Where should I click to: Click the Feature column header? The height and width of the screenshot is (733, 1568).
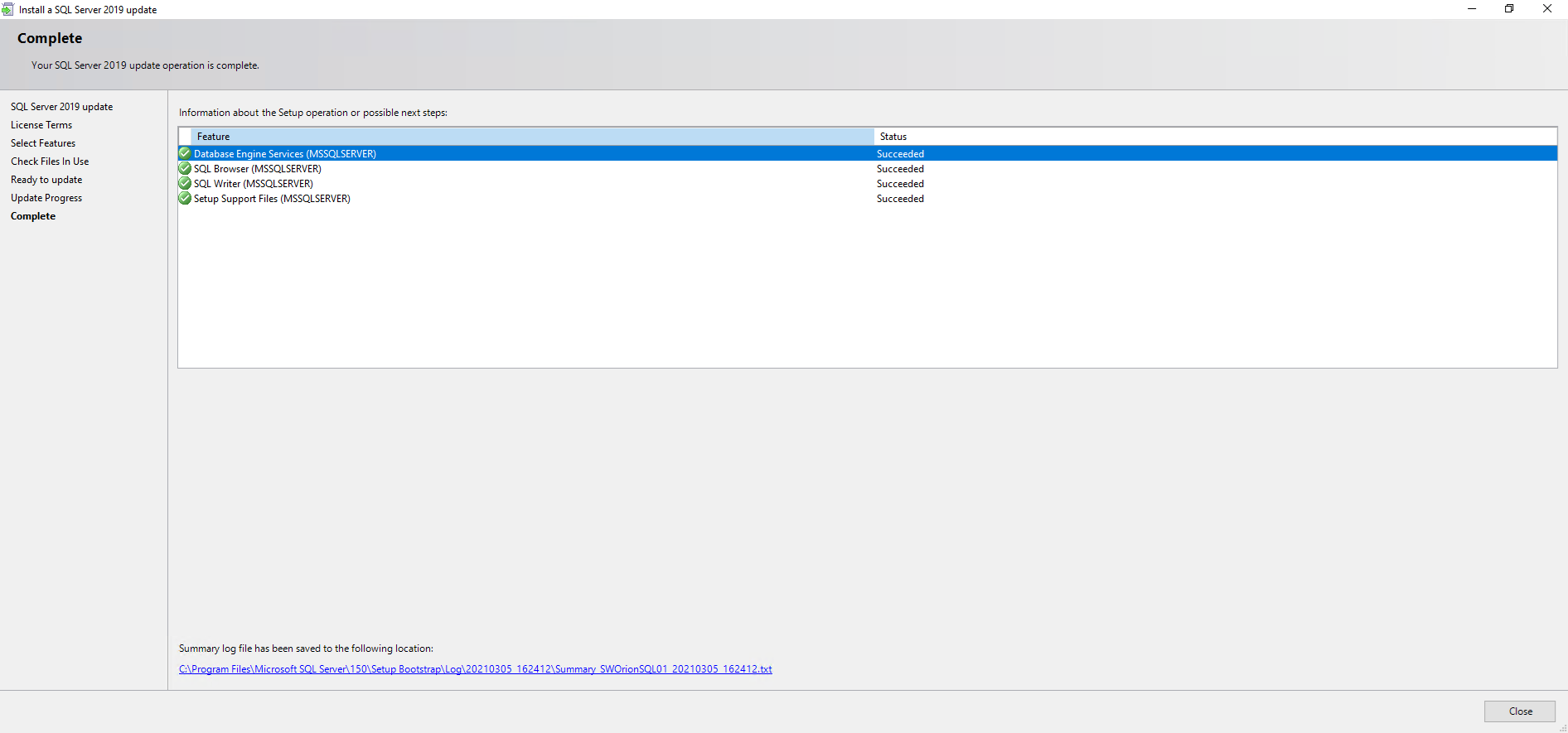532,136
